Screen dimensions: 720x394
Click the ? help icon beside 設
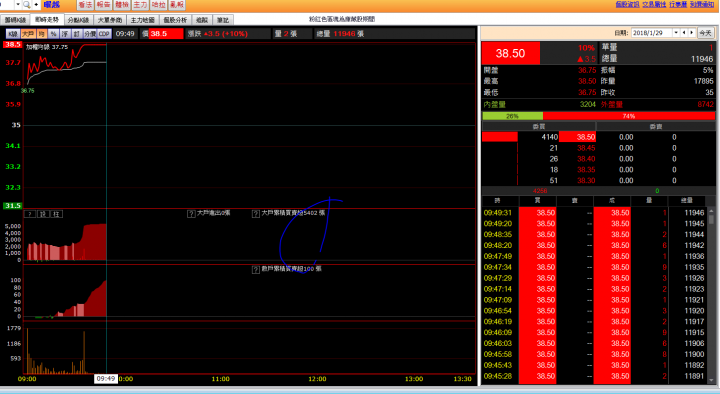(x=29, y=214)
